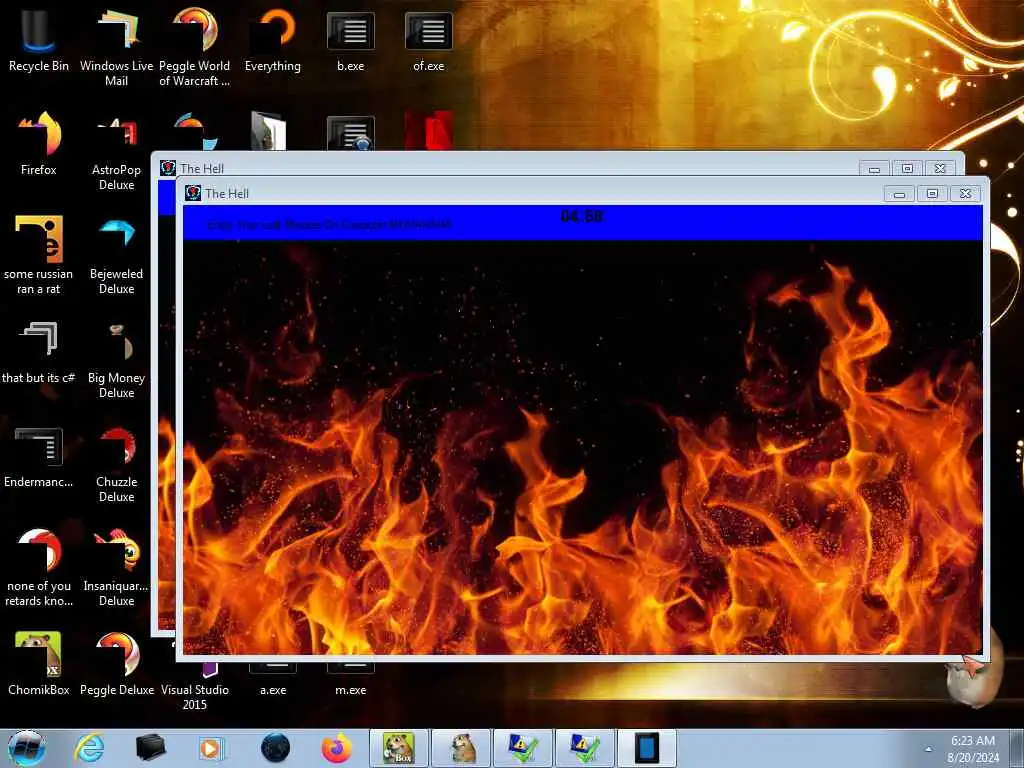Screen dimensions: 1024x768
Task: Click the front 'The Hell' window title text
Action: tap(227, 193)
